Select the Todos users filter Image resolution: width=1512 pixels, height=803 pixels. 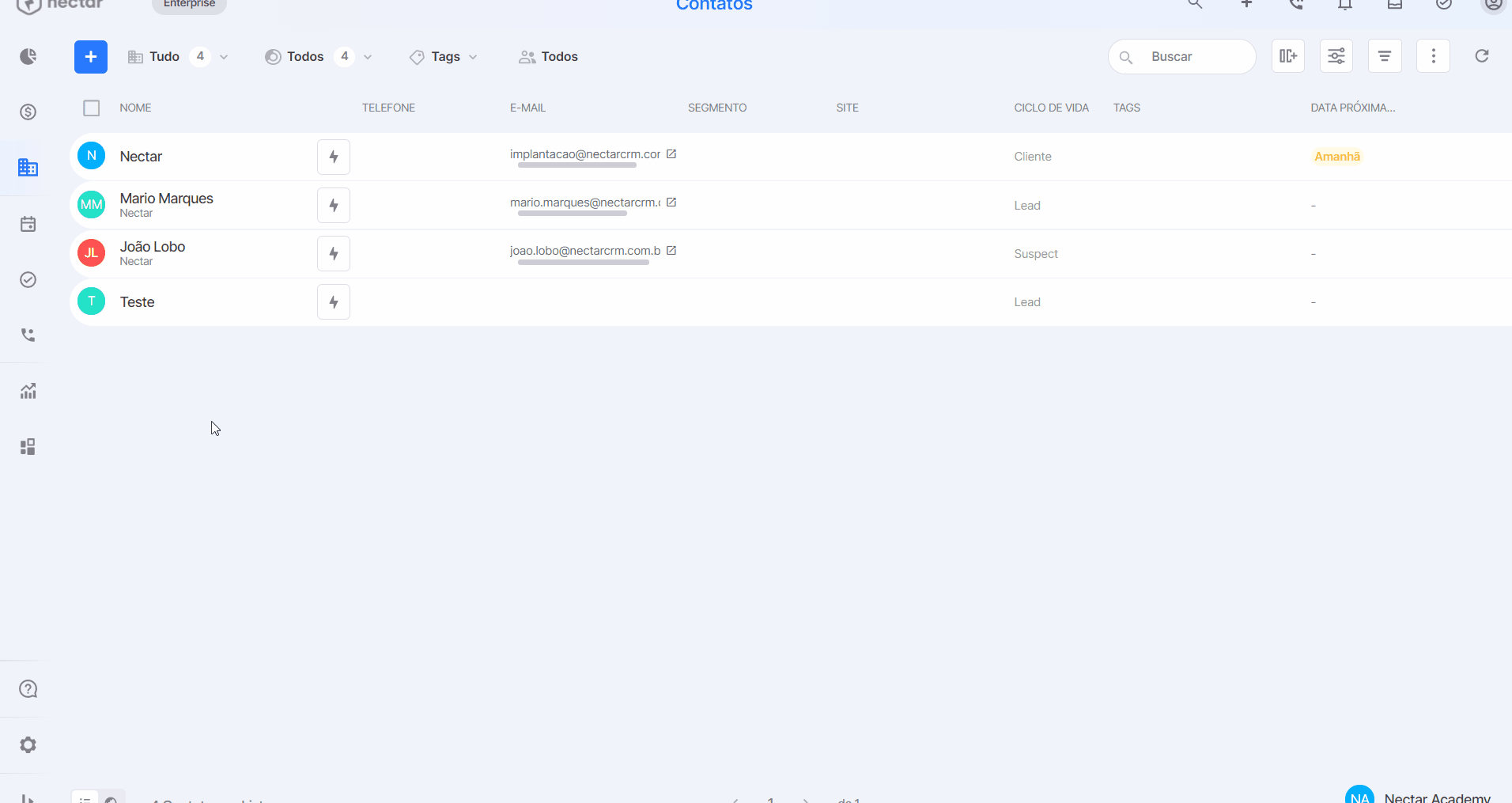[548, 57]
